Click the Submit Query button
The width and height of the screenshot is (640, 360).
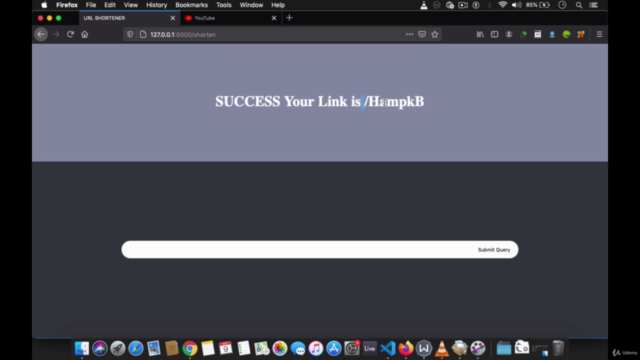[x=494, y=250]
